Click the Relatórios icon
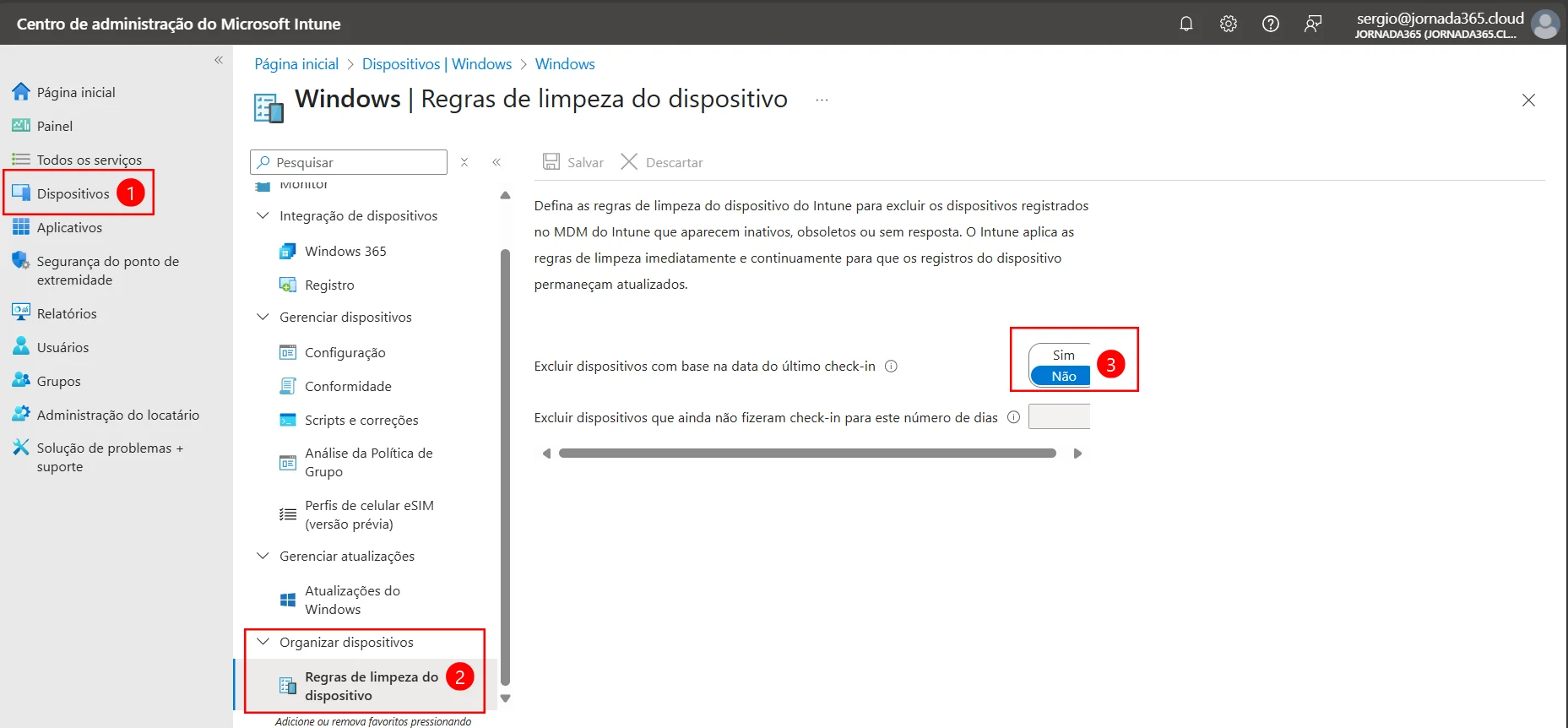 21,312
